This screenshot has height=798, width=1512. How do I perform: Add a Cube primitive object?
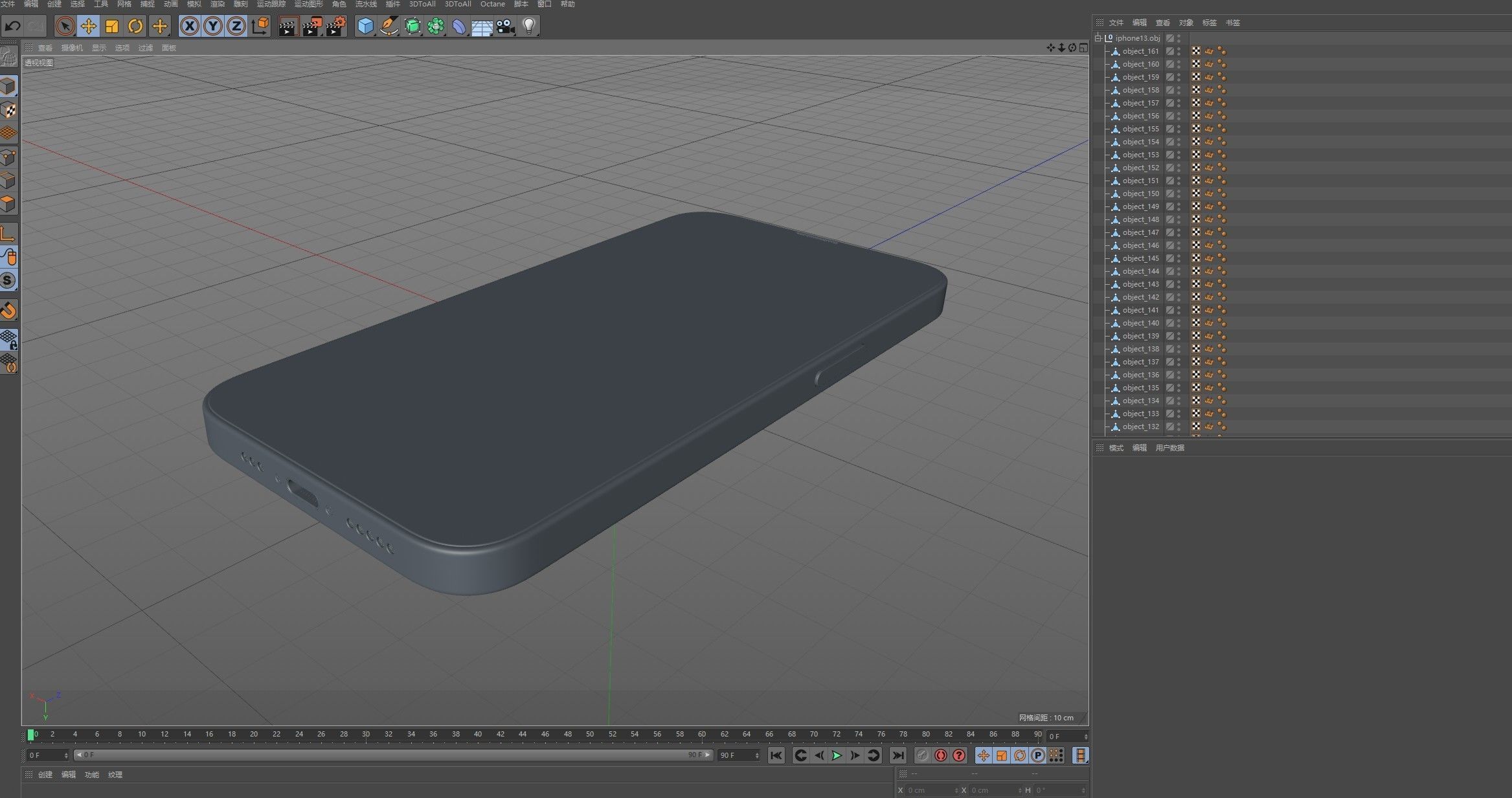pyautogui.click(x=366, y=27)
